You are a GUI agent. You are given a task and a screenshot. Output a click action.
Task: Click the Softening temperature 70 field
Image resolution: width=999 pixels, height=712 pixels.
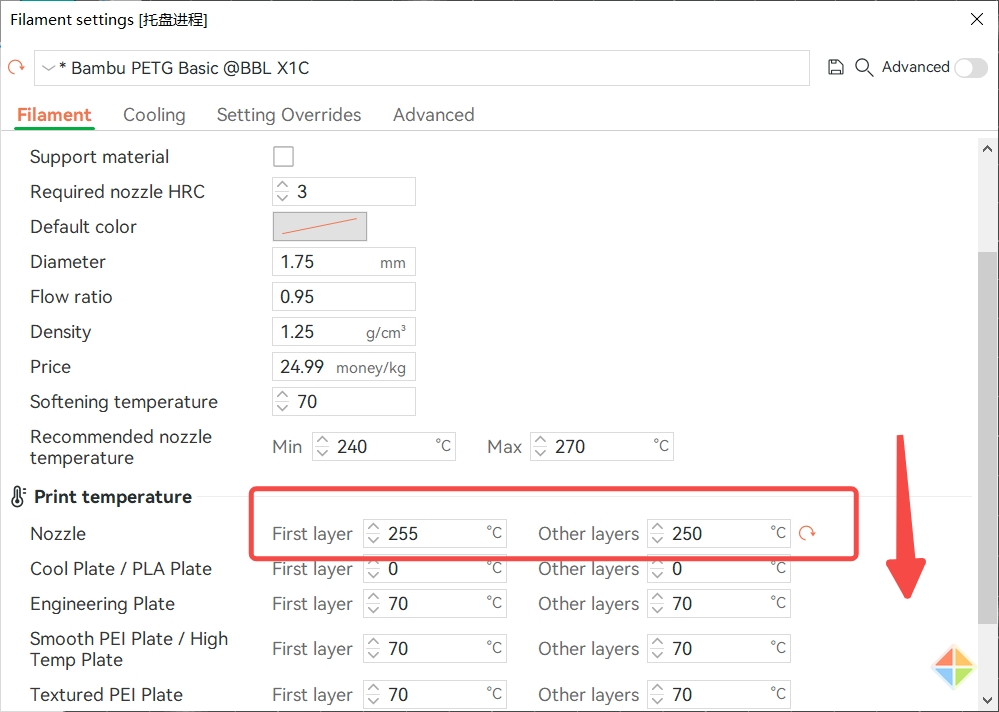(344, 402)
